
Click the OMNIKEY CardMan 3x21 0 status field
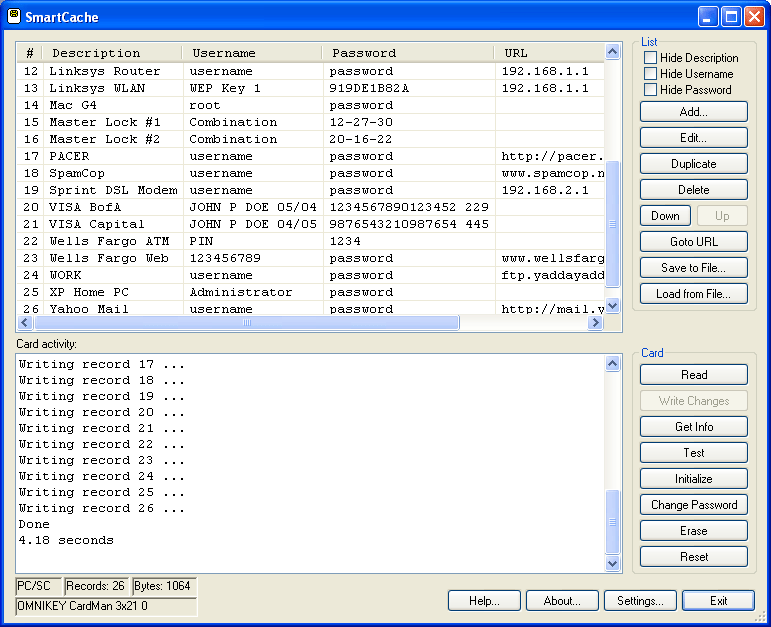pyautogui.click(x=106, y=606)
